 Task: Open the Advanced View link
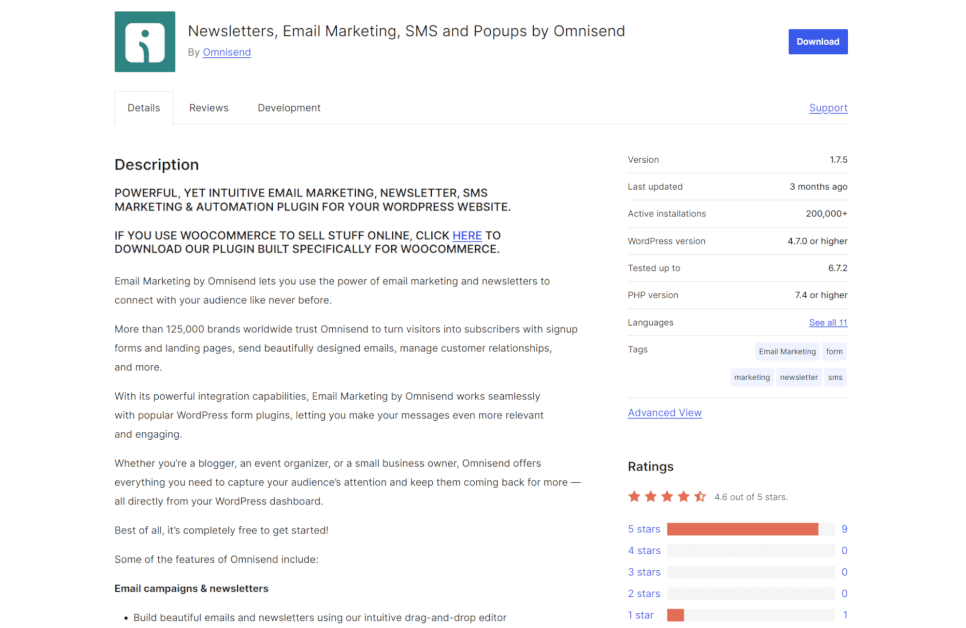[664, 413]
